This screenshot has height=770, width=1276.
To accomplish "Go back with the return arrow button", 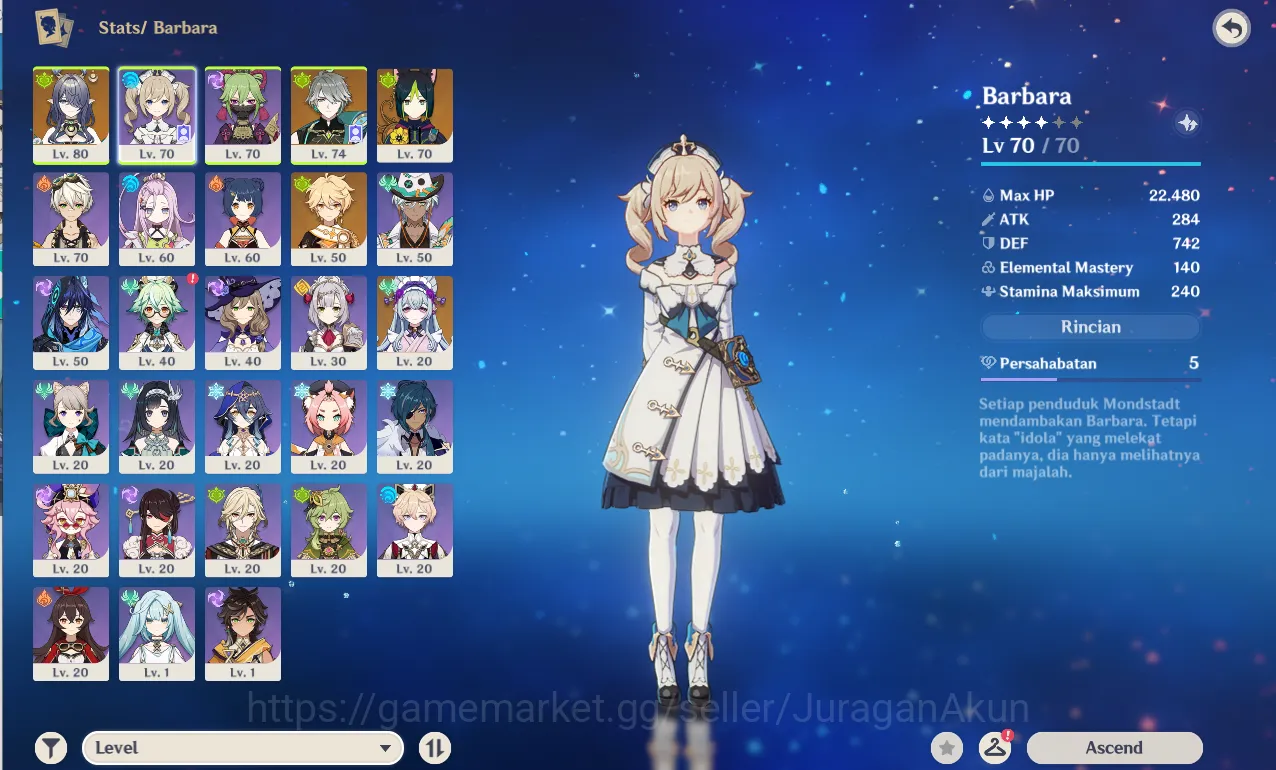I will [1232, 28].
